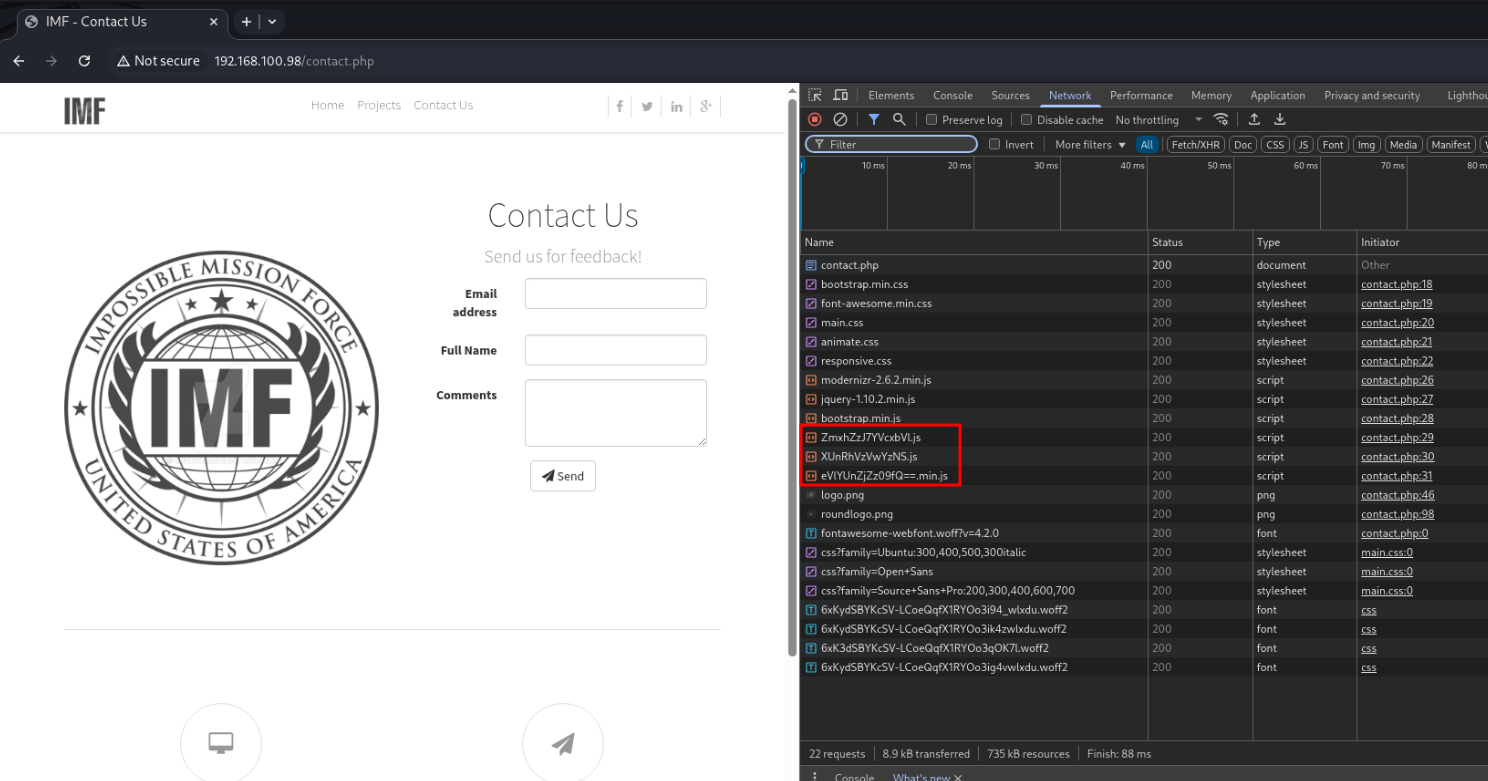The height and width of the screenshot is (781, 1488).
Task: Select the All request type filter
Action: pyautogui.click(x=1147, y=144)
